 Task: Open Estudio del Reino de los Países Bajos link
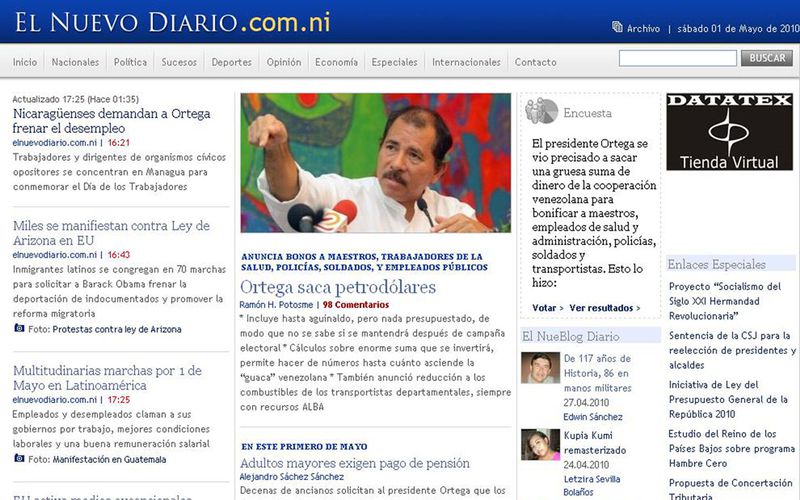(732, 448)
